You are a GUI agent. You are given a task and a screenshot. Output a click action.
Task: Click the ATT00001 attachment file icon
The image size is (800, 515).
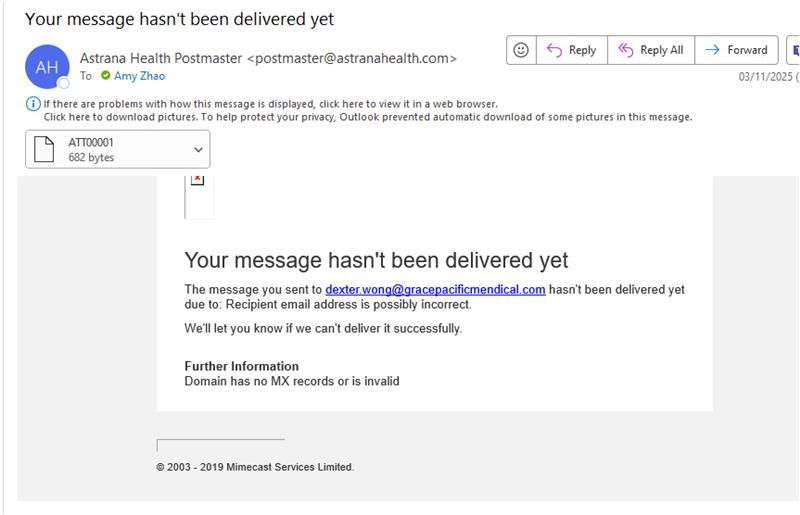pos(44,149)
